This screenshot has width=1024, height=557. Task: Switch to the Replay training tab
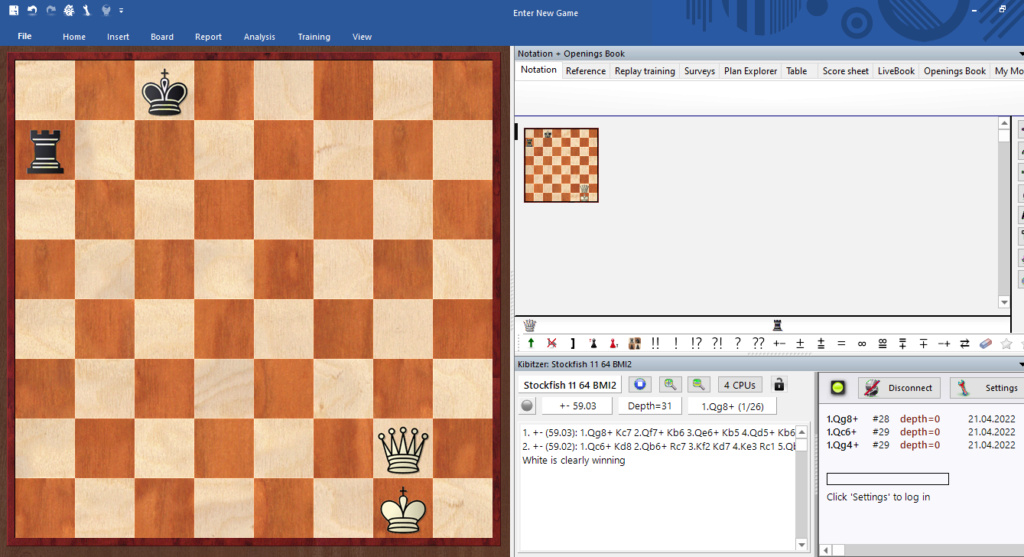tap(645, 71)
